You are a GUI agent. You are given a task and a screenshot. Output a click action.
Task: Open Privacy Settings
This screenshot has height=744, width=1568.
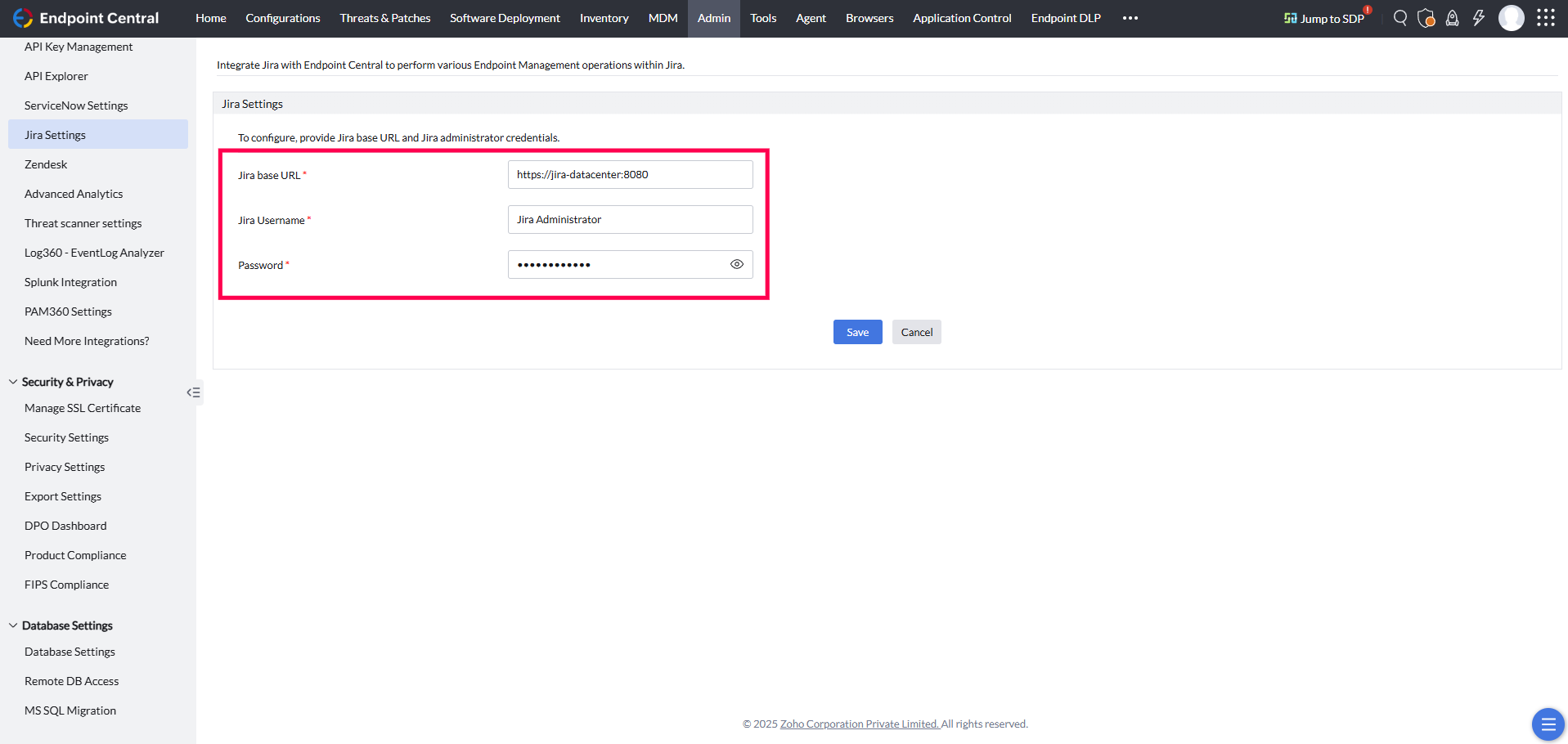pyautogui.click(x=65, y=467)
